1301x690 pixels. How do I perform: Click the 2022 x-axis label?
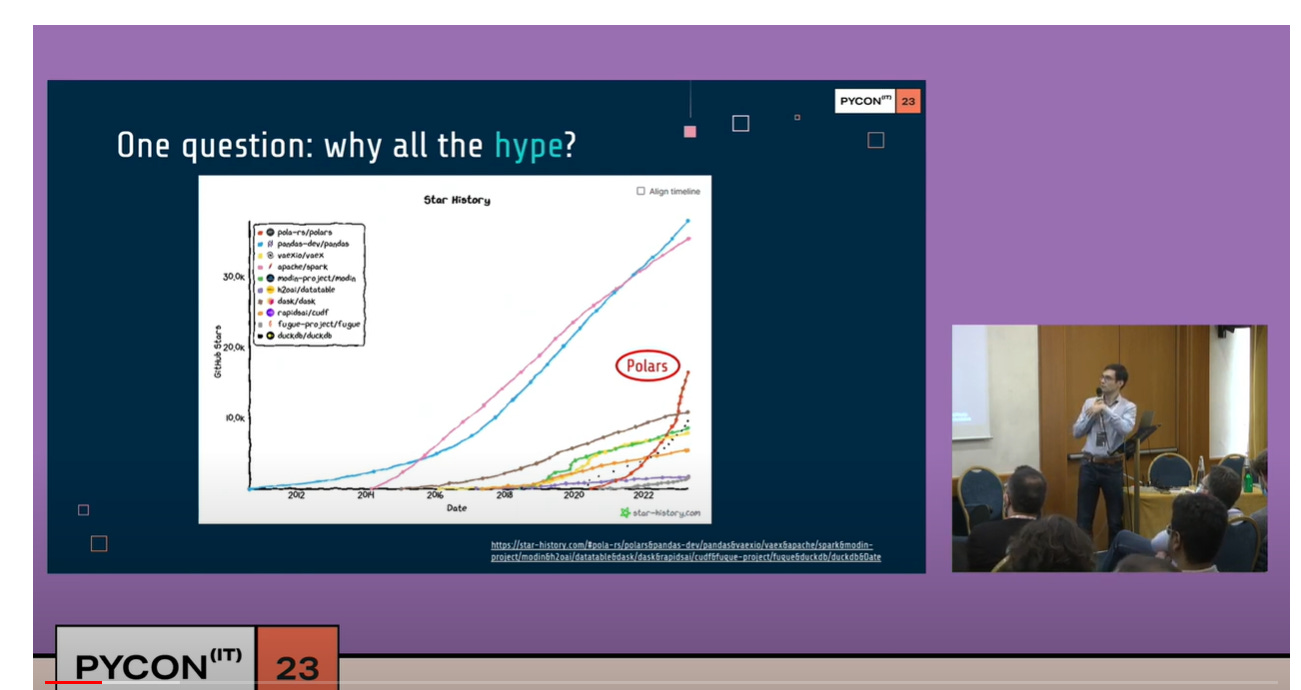pos(643,495)
